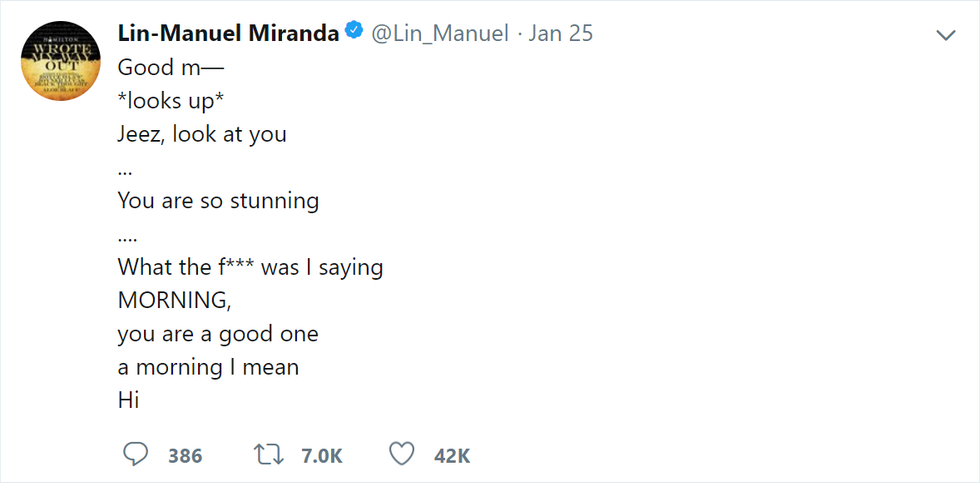
Task: Click the 7.0K retweets count
Action: [x=321, y=456]
